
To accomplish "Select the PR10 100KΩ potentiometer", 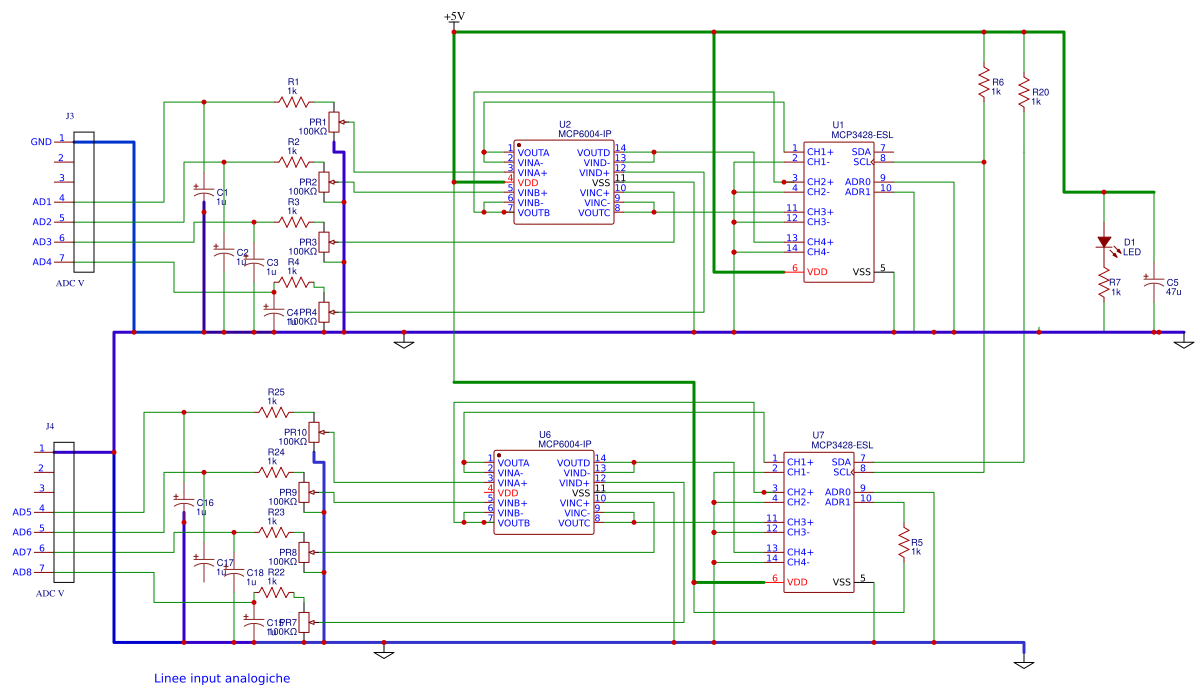I will coord(314,432).
